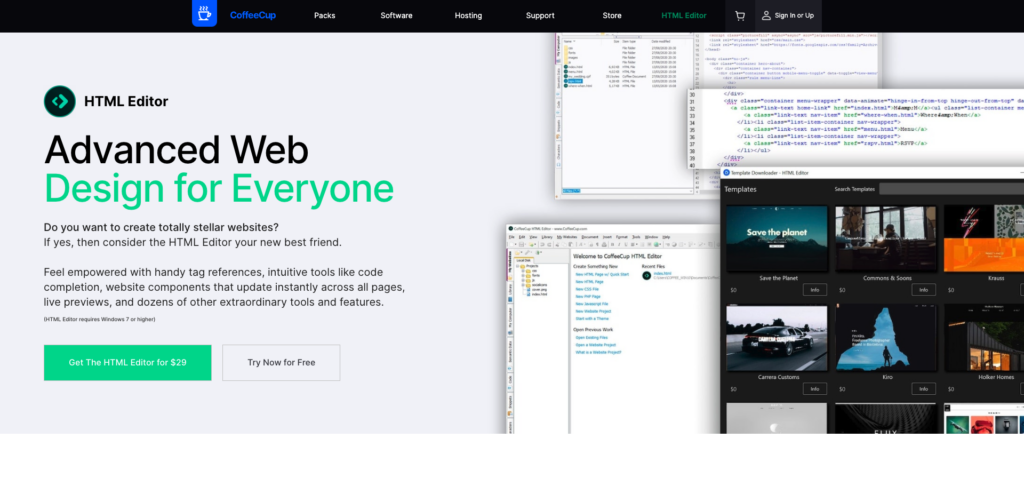Select the Kiro template thumbnail
Image resolution: width=1024 pixels, height=502 pixels.
(885, 337)
